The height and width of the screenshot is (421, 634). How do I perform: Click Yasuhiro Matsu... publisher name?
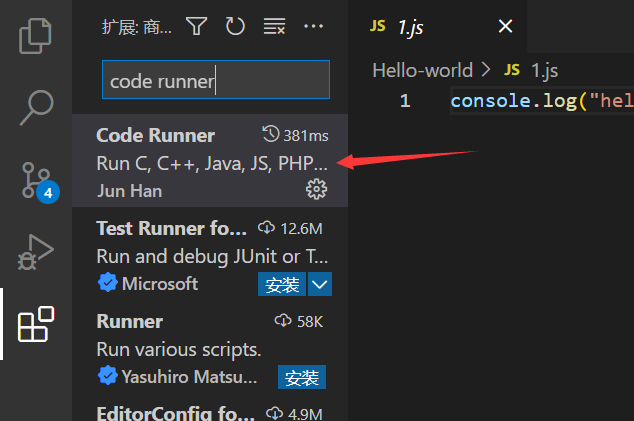click(x=189, y=377)
